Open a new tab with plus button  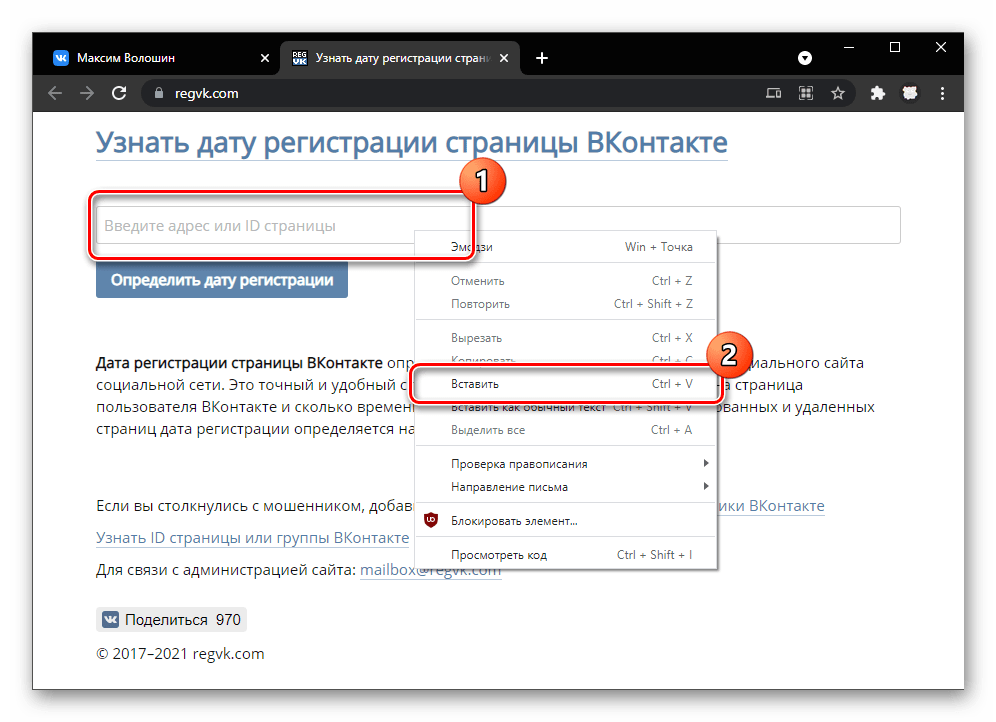pyautogui.click(x=542, y=58)
